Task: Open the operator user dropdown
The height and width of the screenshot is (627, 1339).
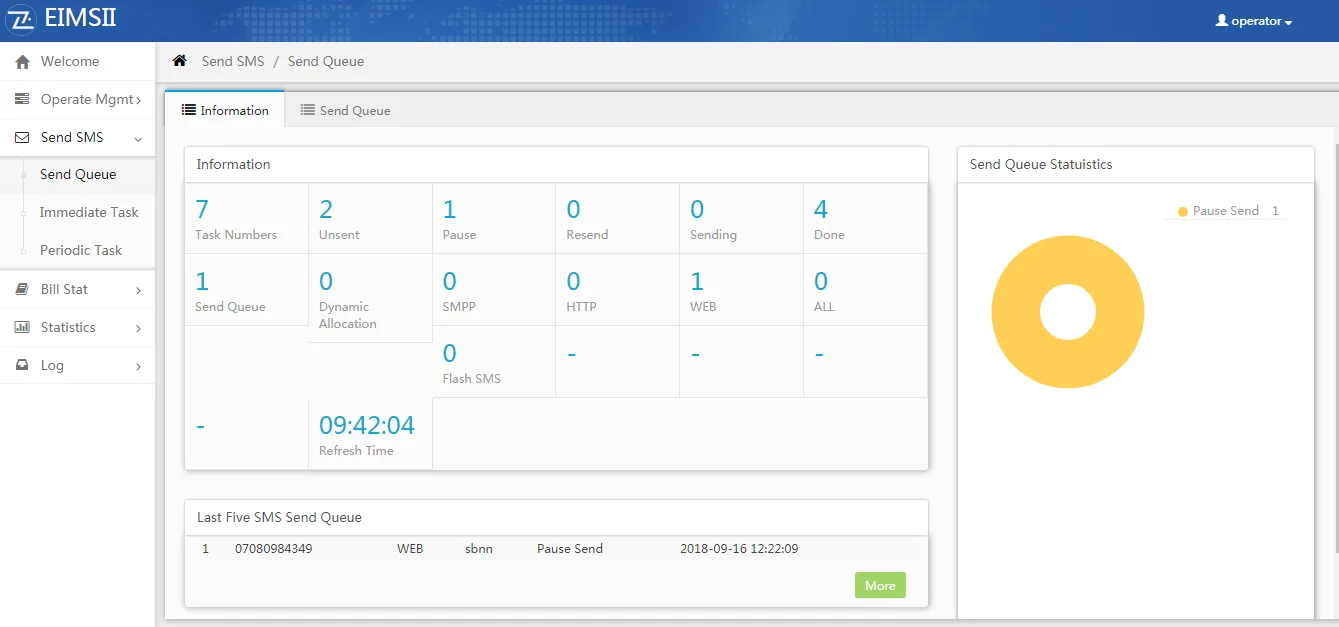Action: (1254, 21)
